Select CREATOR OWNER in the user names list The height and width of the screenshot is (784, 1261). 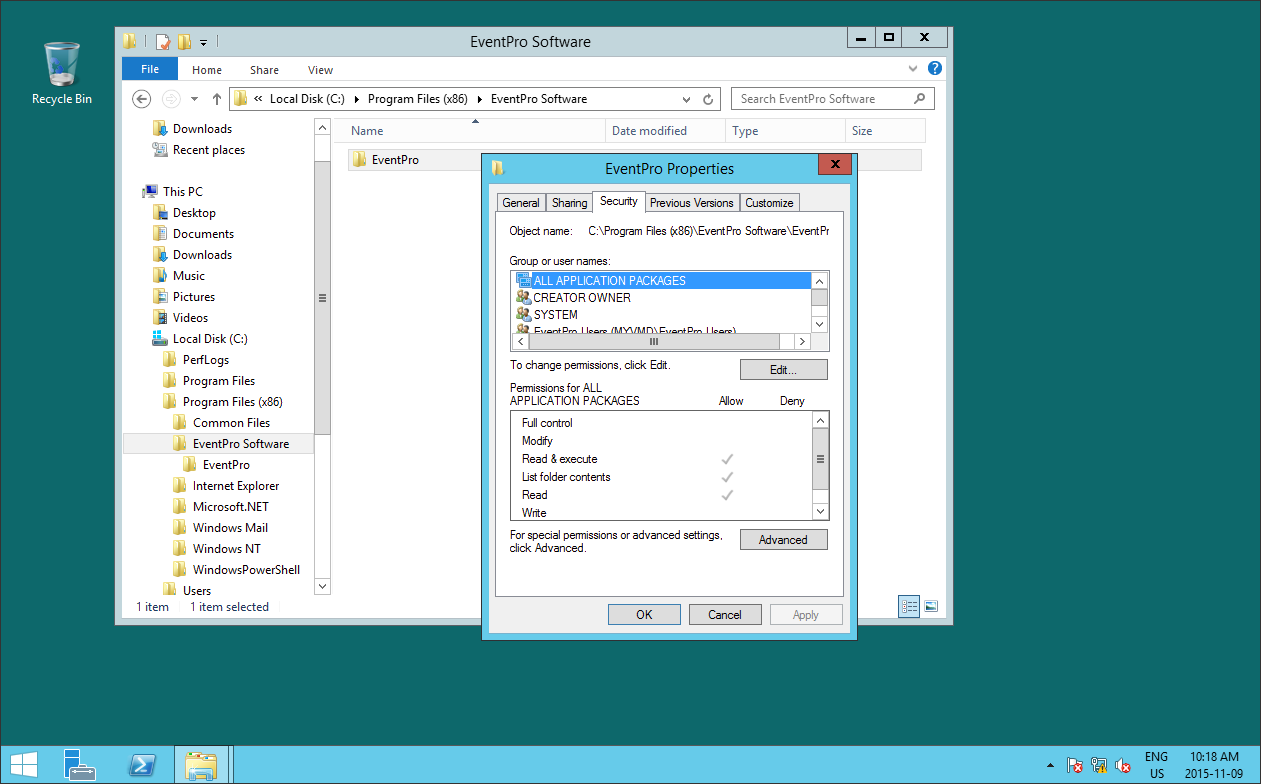(x=582, y=297)
